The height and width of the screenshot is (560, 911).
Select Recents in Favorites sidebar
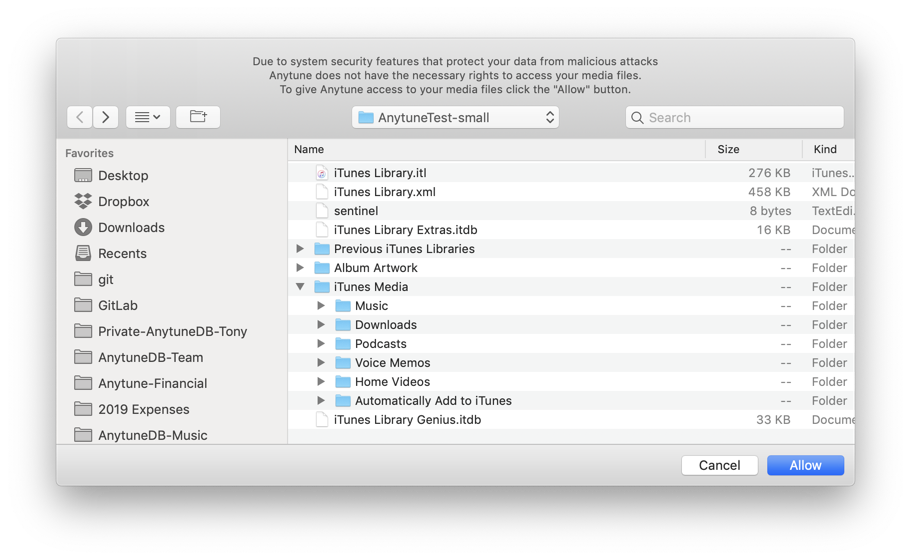(122, 253)
